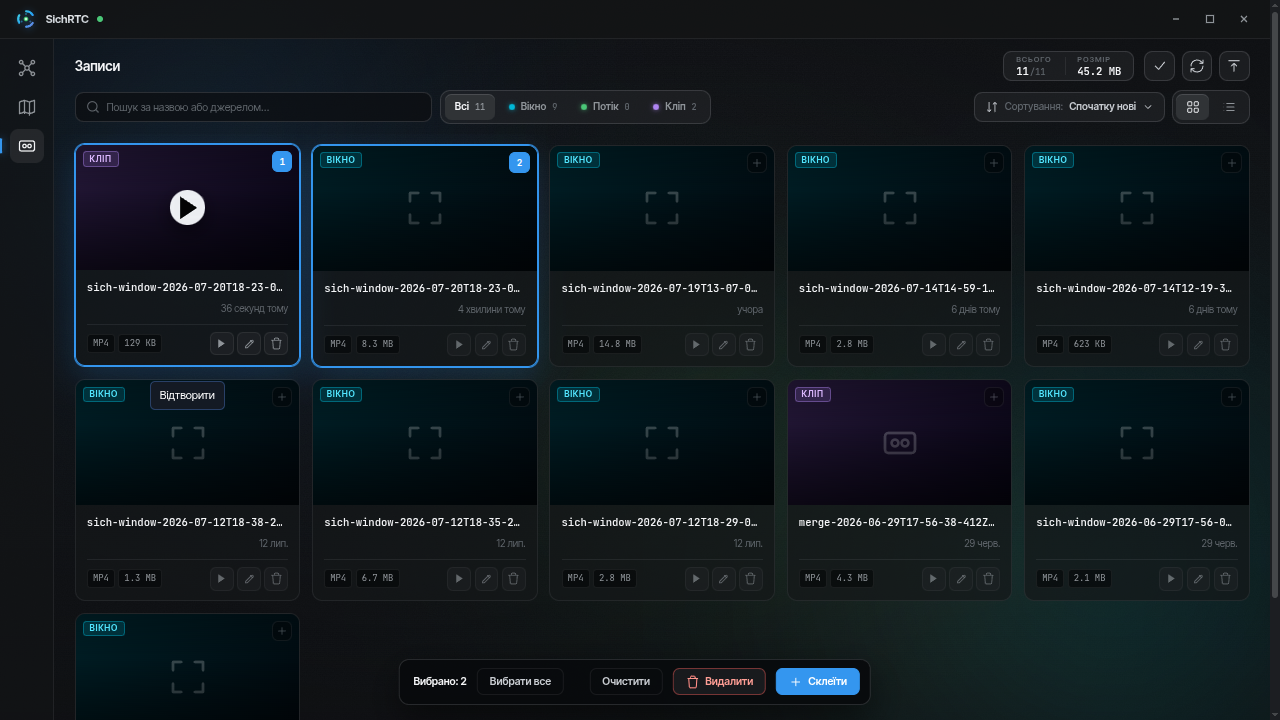This screenshot has width=1280, height=720.
Task: Play the 623 KB recording
Action: click(x=1170, y=344)
